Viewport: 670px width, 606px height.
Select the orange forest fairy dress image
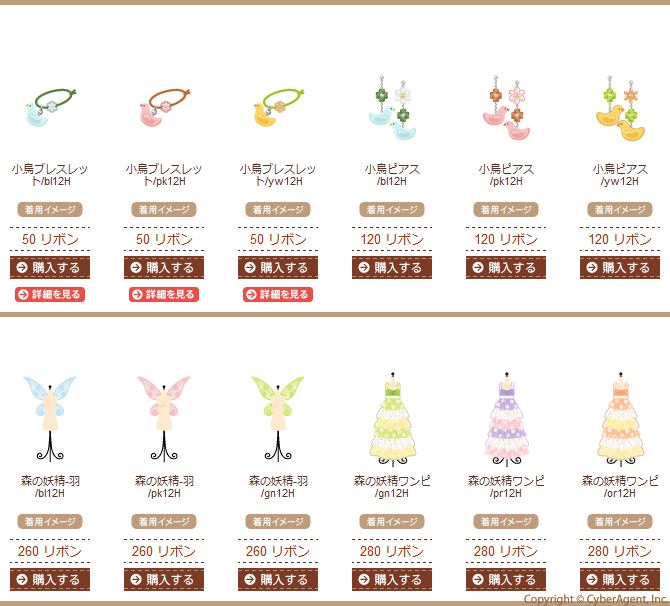tap(620, 419)
